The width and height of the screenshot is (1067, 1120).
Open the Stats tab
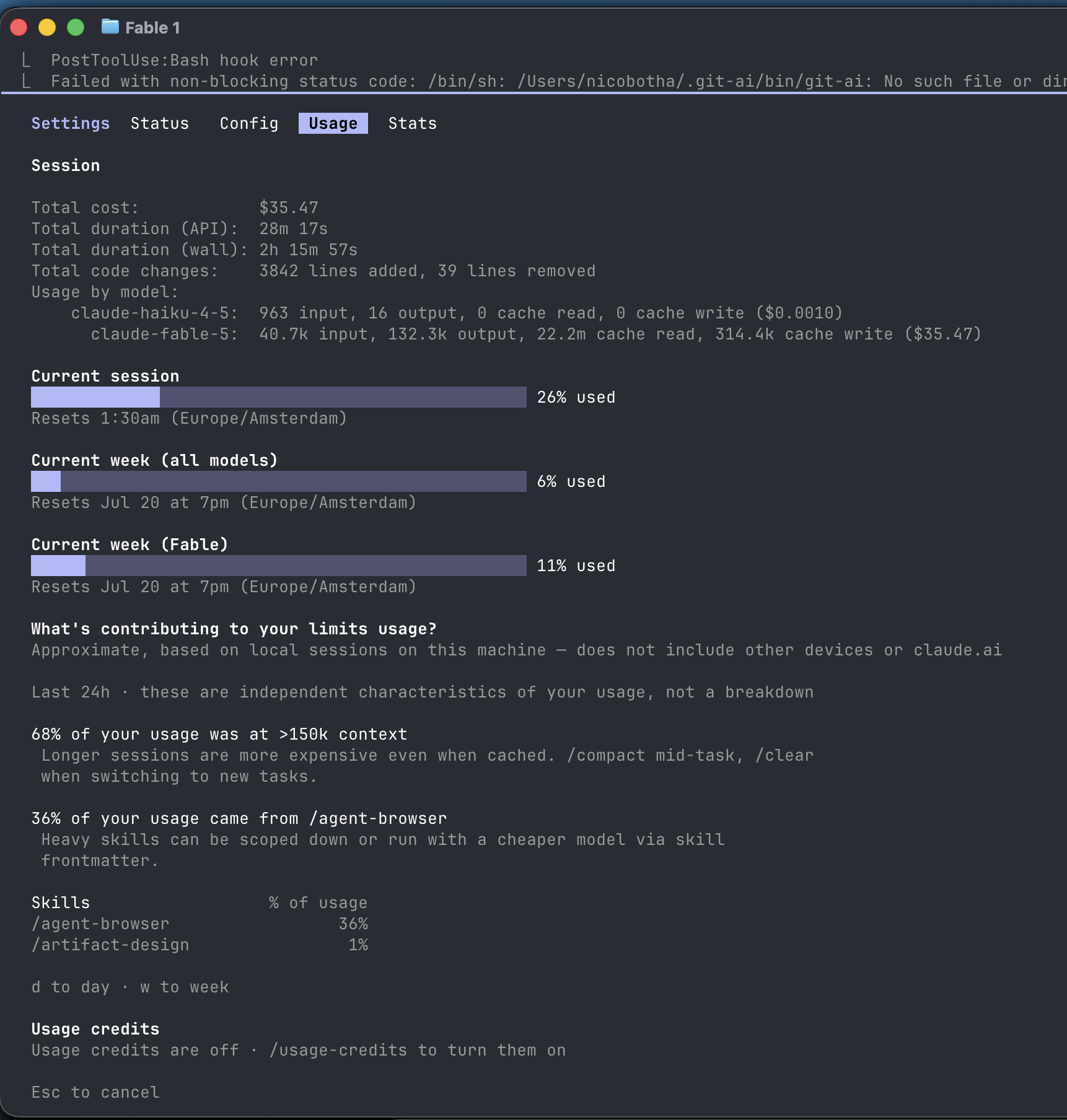point(413,123)
